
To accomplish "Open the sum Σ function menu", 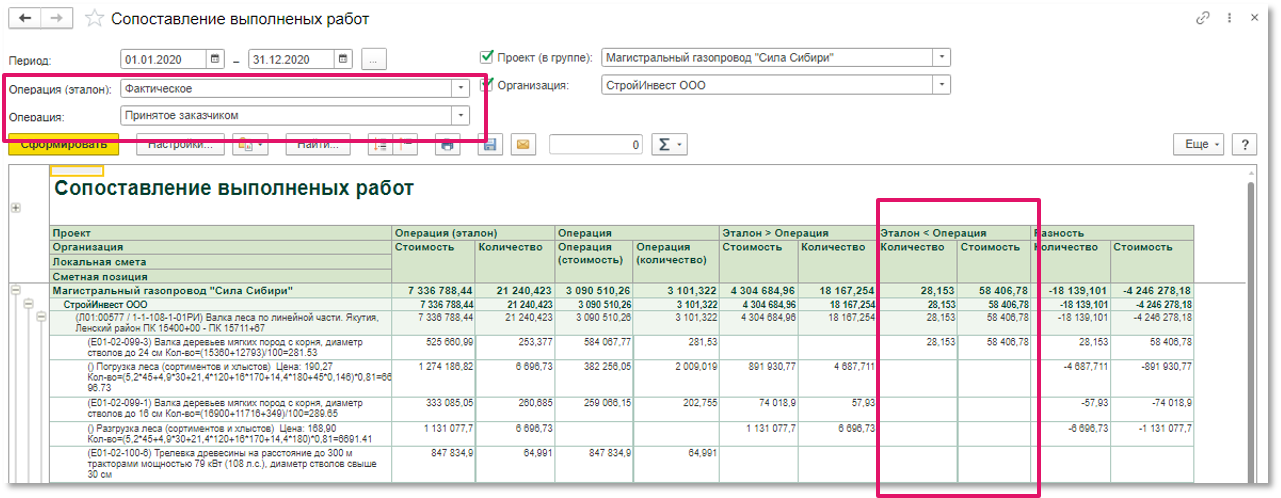I will pyautogui.click(x=669, y=145).
